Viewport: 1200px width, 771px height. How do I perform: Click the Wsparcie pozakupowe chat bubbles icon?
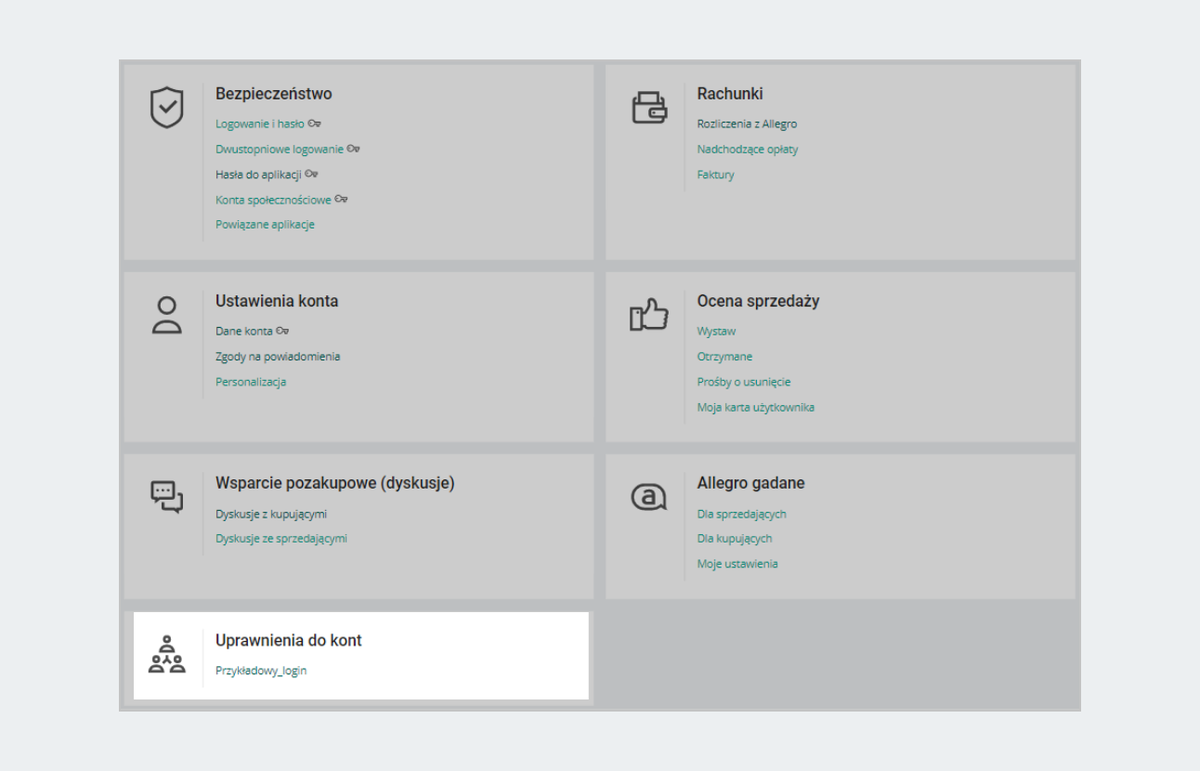[x=167, y=496]
